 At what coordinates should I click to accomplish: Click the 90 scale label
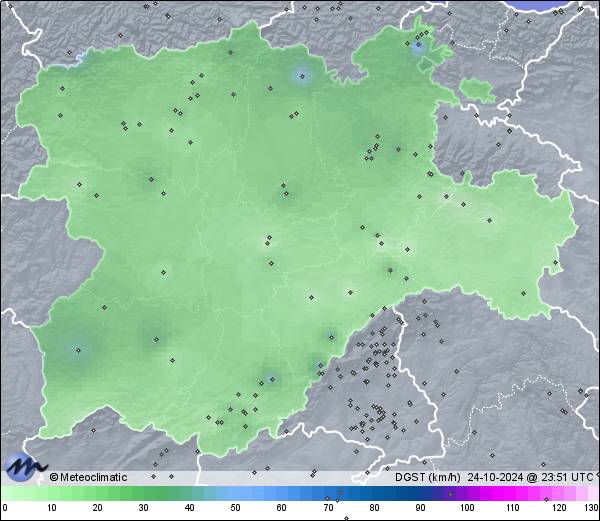pos(420,508)
